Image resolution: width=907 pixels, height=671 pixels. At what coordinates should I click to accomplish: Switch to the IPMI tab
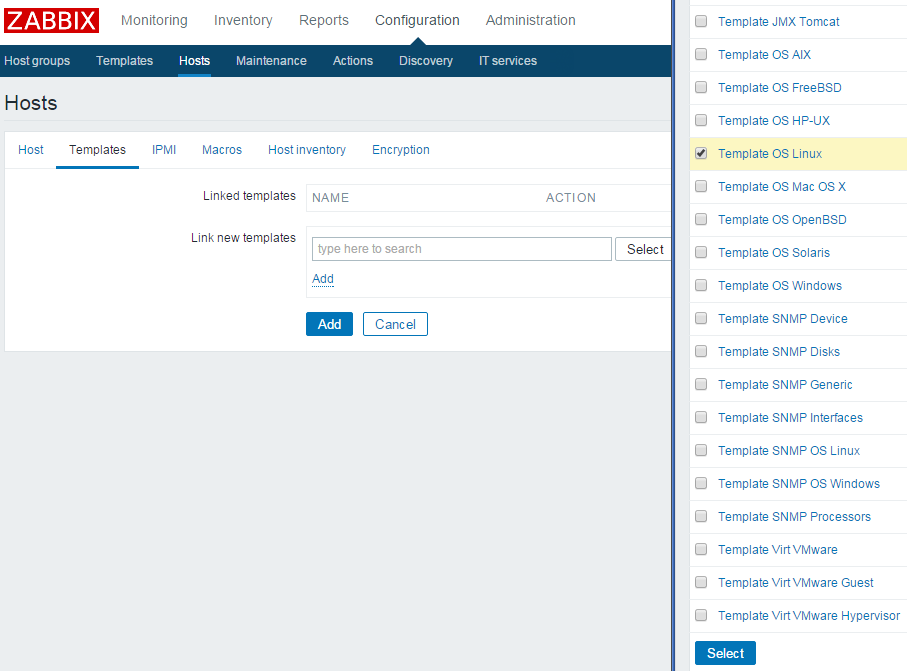point(164,150)
